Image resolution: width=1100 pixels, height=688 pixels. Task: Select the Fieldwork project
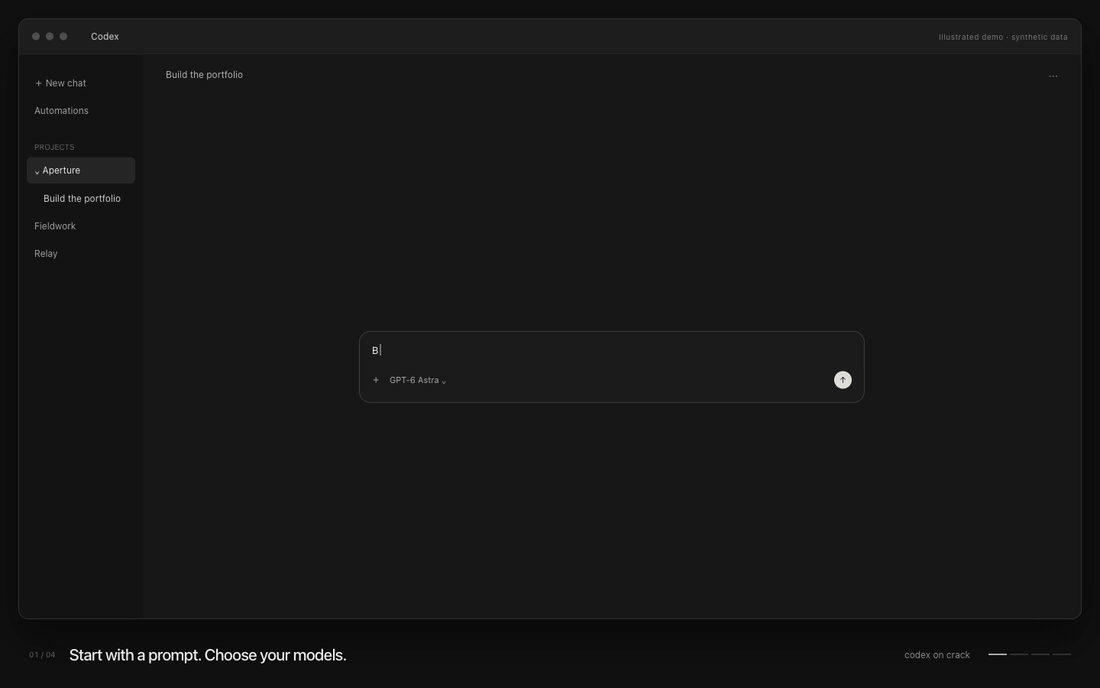55,226
